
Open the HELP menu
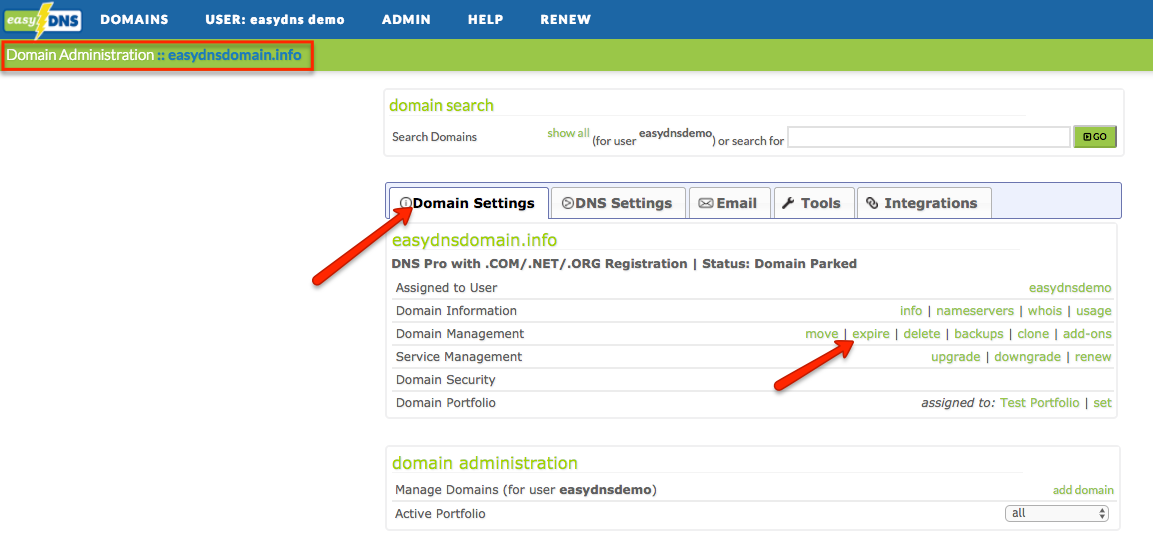[x=485, y=20]
